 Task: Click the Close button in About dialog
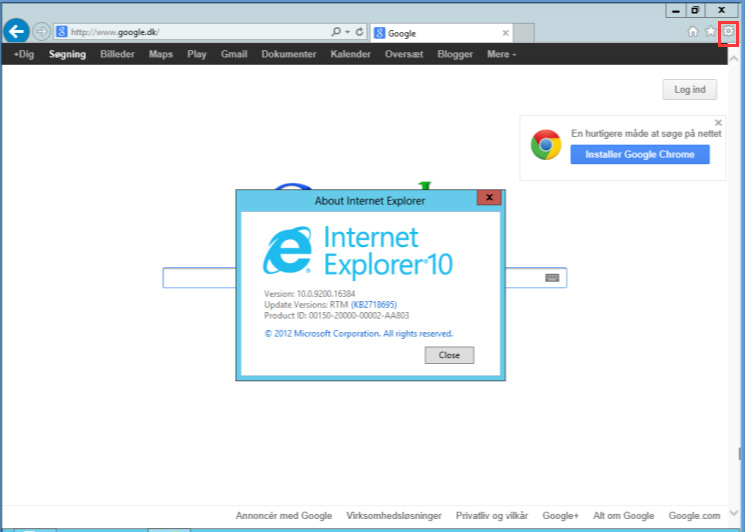[x=449, y=355]
